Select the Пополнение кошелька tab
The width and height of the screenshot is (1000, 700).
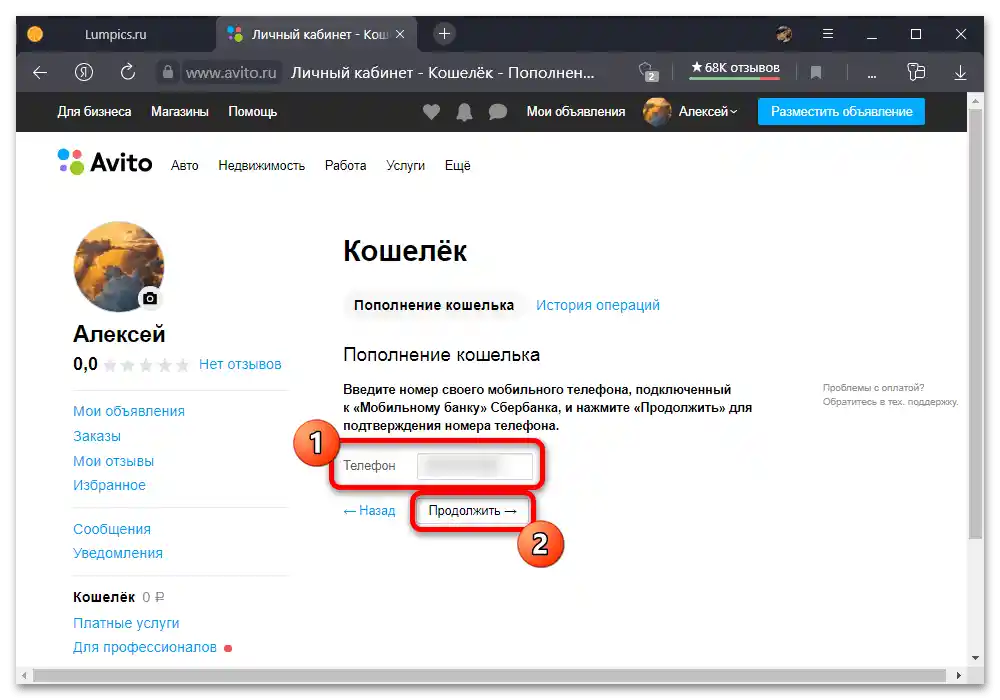(434, 305)
